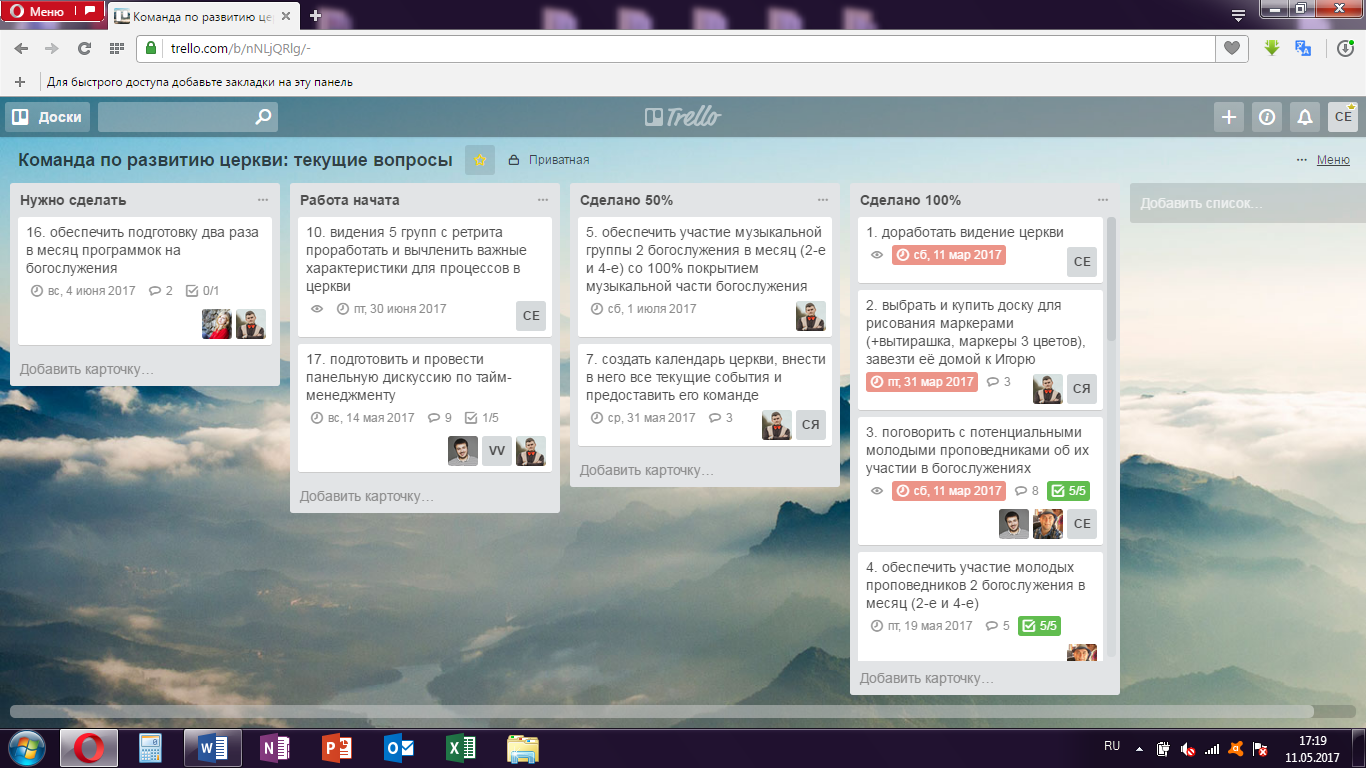The height and width of the screenshot is (768, 1366).
Task: Click the 5/5 checklist badge on card 3
Action: coord(1068,491)
